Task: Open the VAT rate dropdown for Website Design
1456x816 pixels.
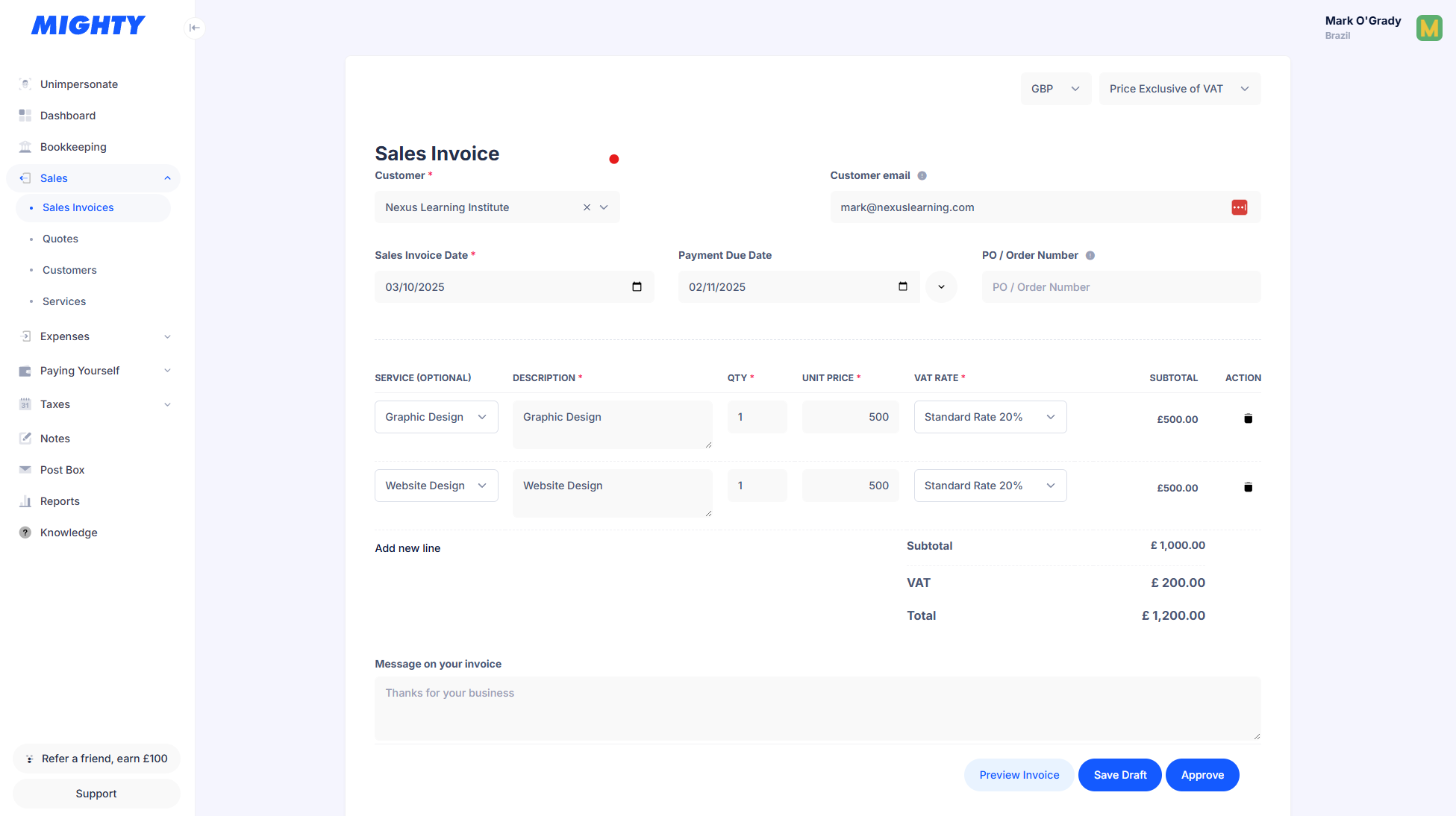Action: (990, 486)
